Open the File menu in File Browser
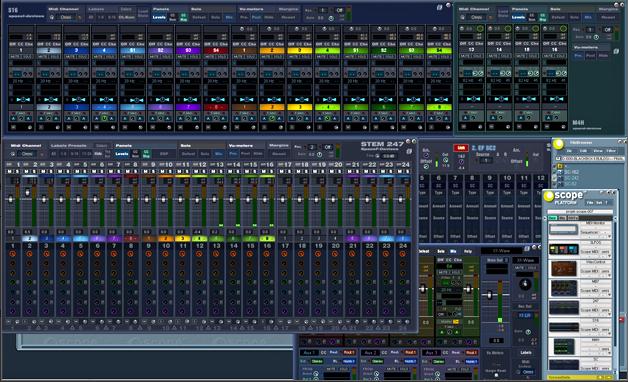Screen dimensions: 628x382 569,151
